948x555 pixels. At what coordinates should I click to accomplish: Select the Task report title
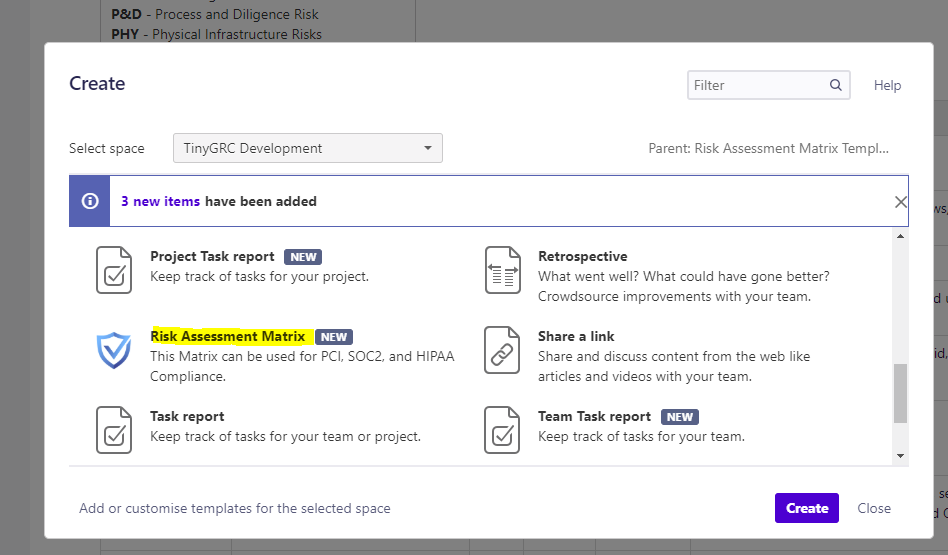[x=187, y=417]
